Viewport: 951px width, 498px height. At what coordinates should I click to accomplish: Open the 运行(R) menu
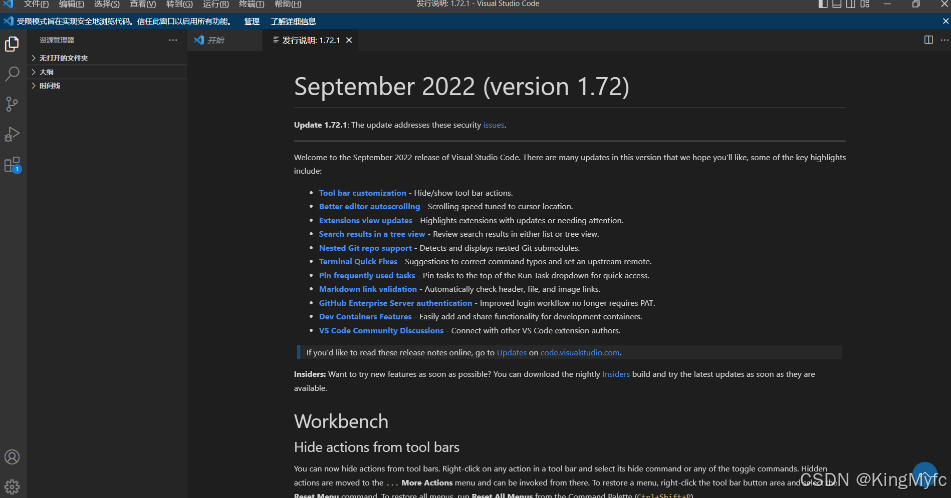point(215,4)
